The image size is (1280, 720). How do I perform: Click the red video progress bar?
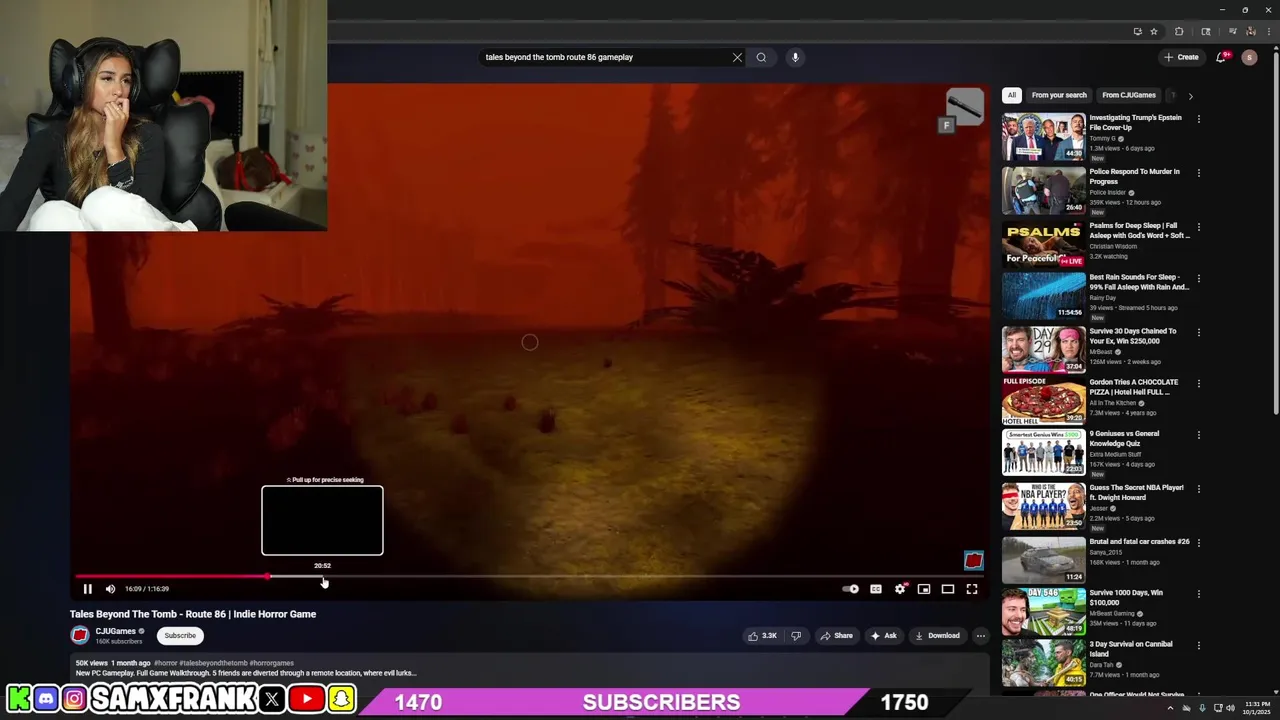click(x=172, y=577)
